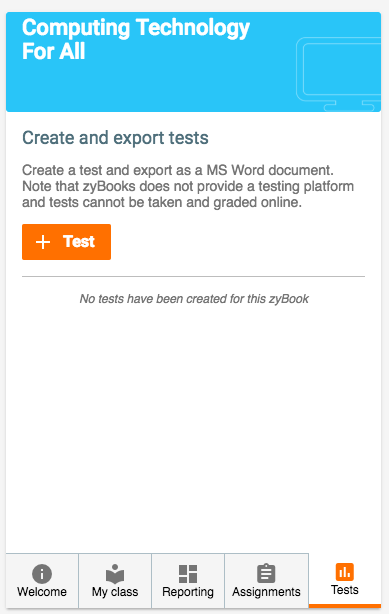
Task: Select the Assignments tab label
Action: (x=266, y=592)
